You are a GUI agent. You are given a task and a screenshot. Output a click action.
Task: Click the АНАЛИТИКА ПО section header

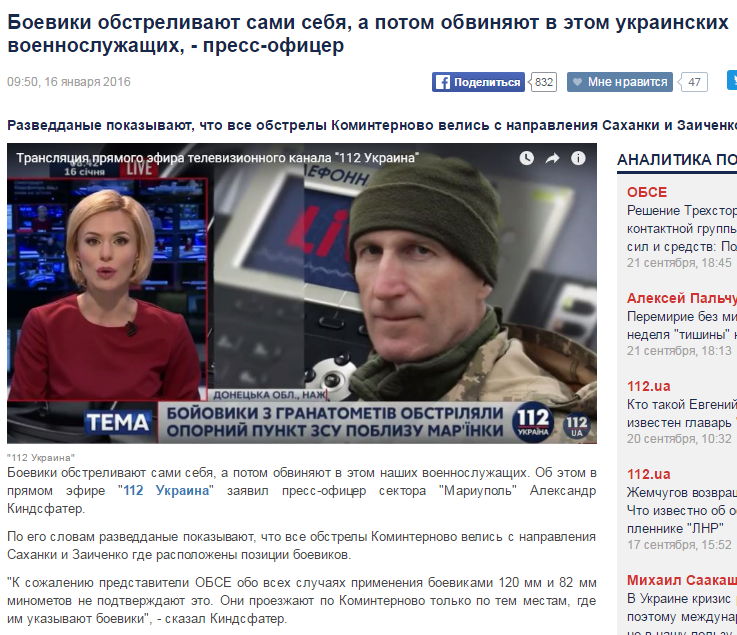click(677, 160)
